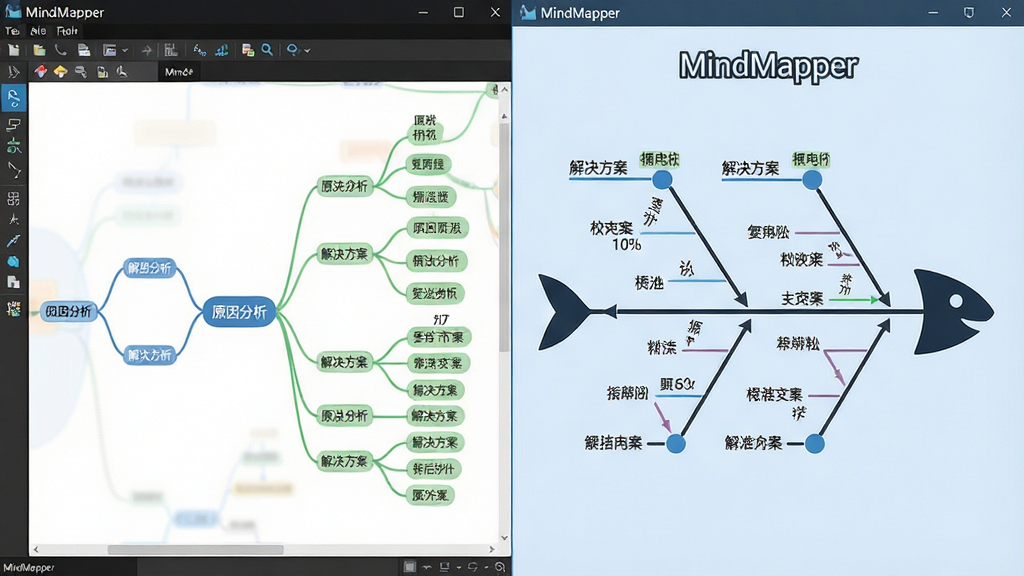Click the '10%' label on the fishbone diagram
The height and width of the screenshot is (576, 1024).
click(626, 245)
